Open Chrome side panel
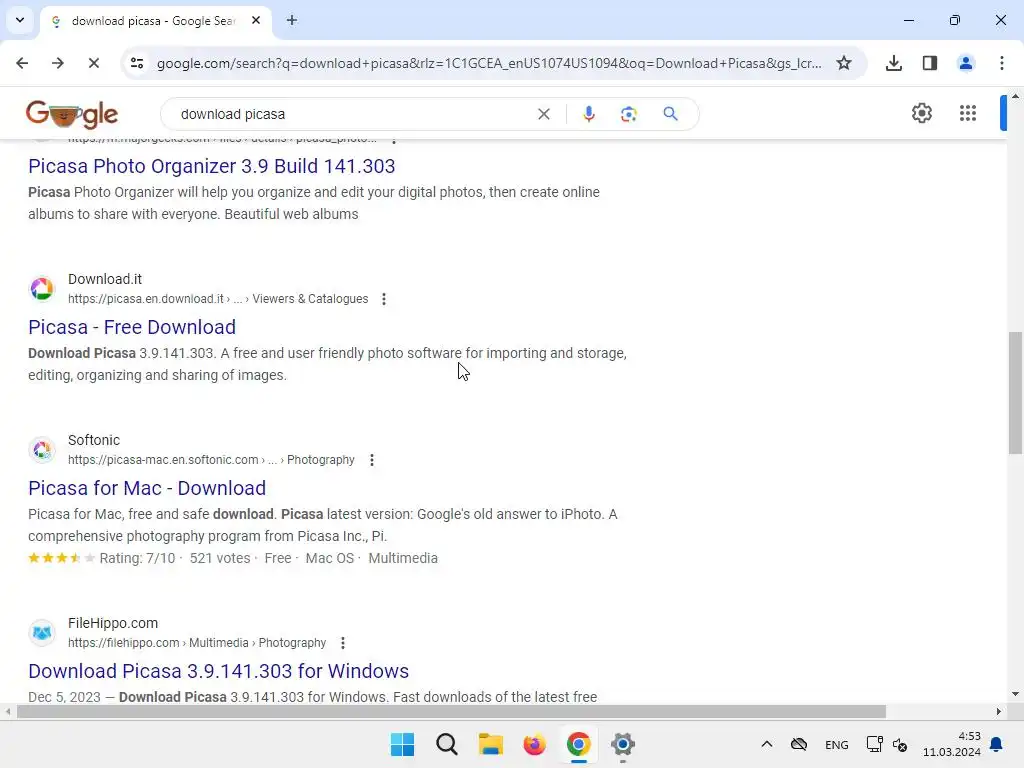The image size is (1024, 768). pyautogui.click(x=929, y=63)
